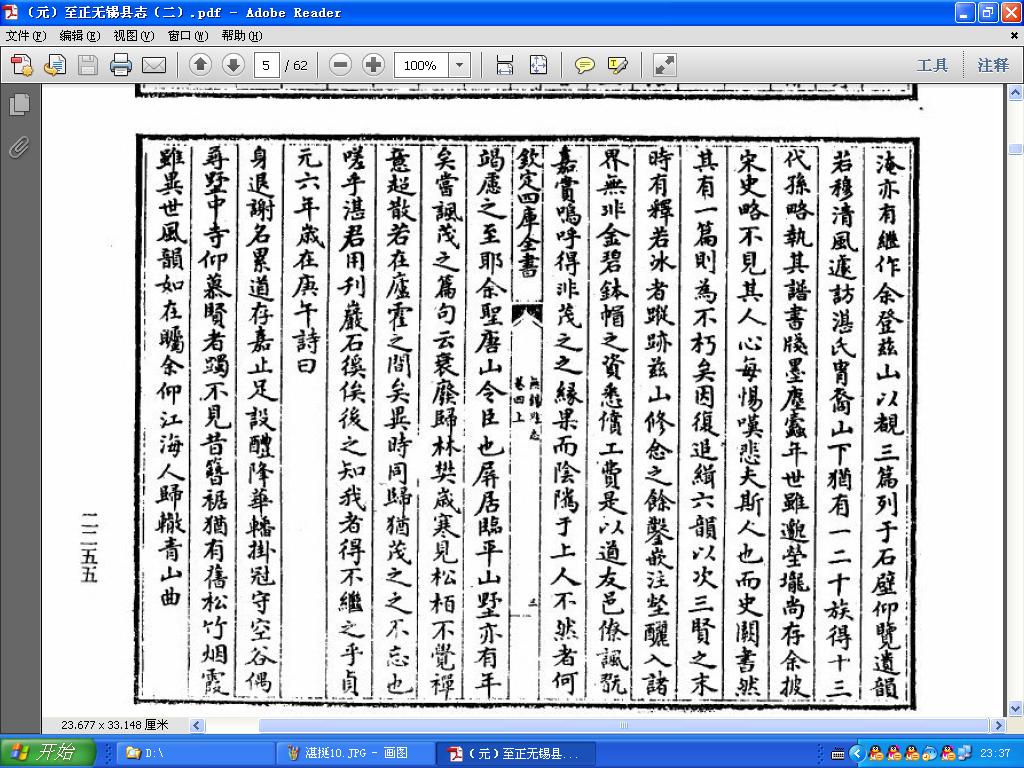Viewport: 1024px width, 768px height.
Task: Click the create PDF online icon
Action: [21, 65]
